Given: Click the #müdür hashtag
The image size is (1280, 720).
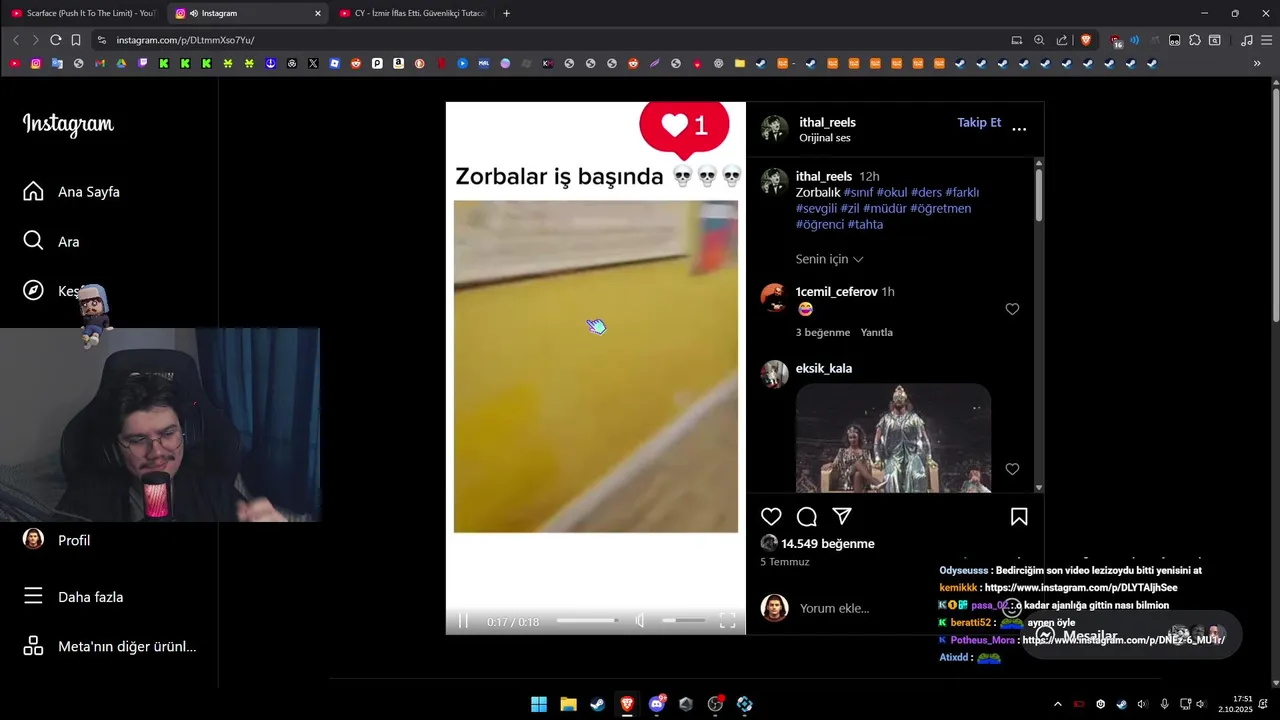Looking at the screenshot, I should click(884, 208).
